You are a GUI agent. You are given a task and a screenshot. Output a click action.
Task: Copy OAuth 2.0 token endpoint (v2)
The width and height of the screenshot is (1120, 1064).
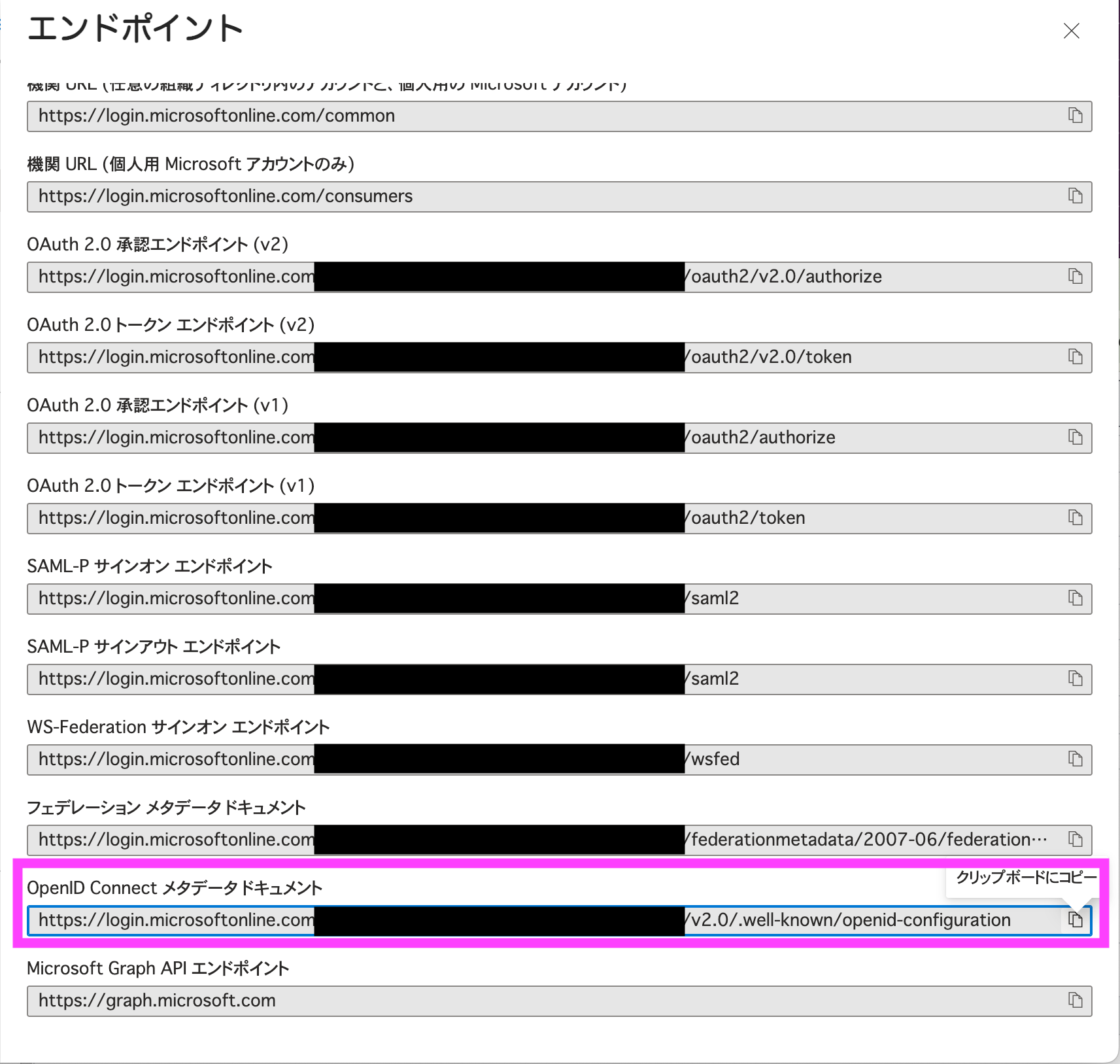[1076, 357]
